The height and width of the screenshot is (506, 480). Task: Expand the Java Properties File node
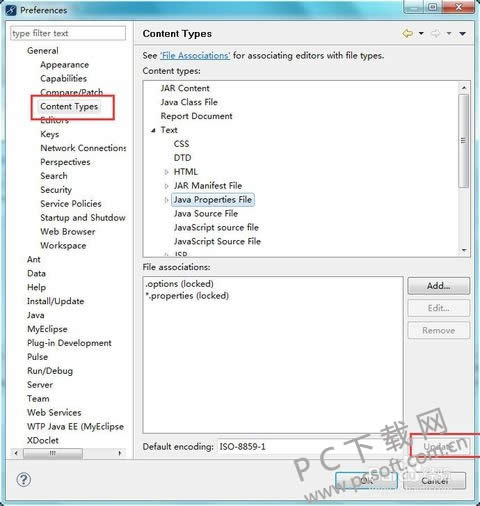[166, 200]
